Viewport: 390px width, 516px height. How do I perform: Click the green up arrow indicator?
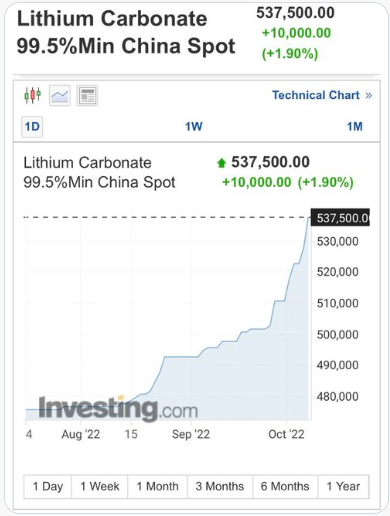pyautogui.click(x=221, y=163)
